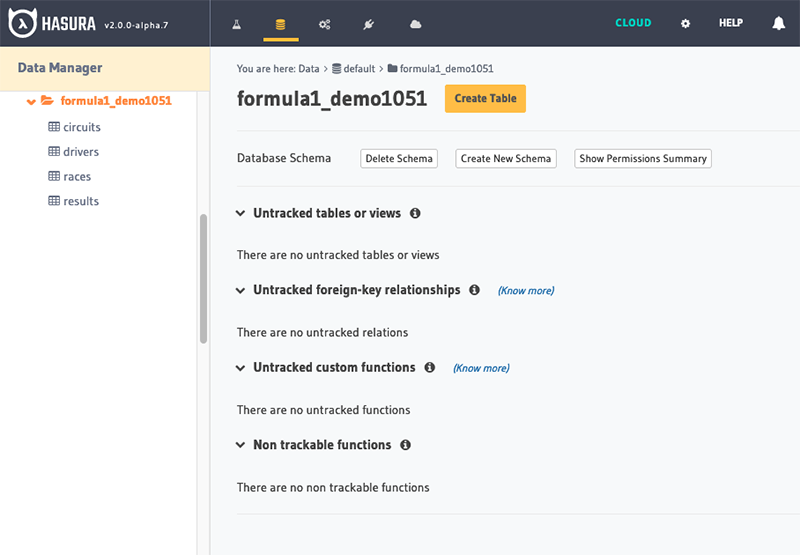Click the sidebar vertical scrollbar

coord(204,279)
